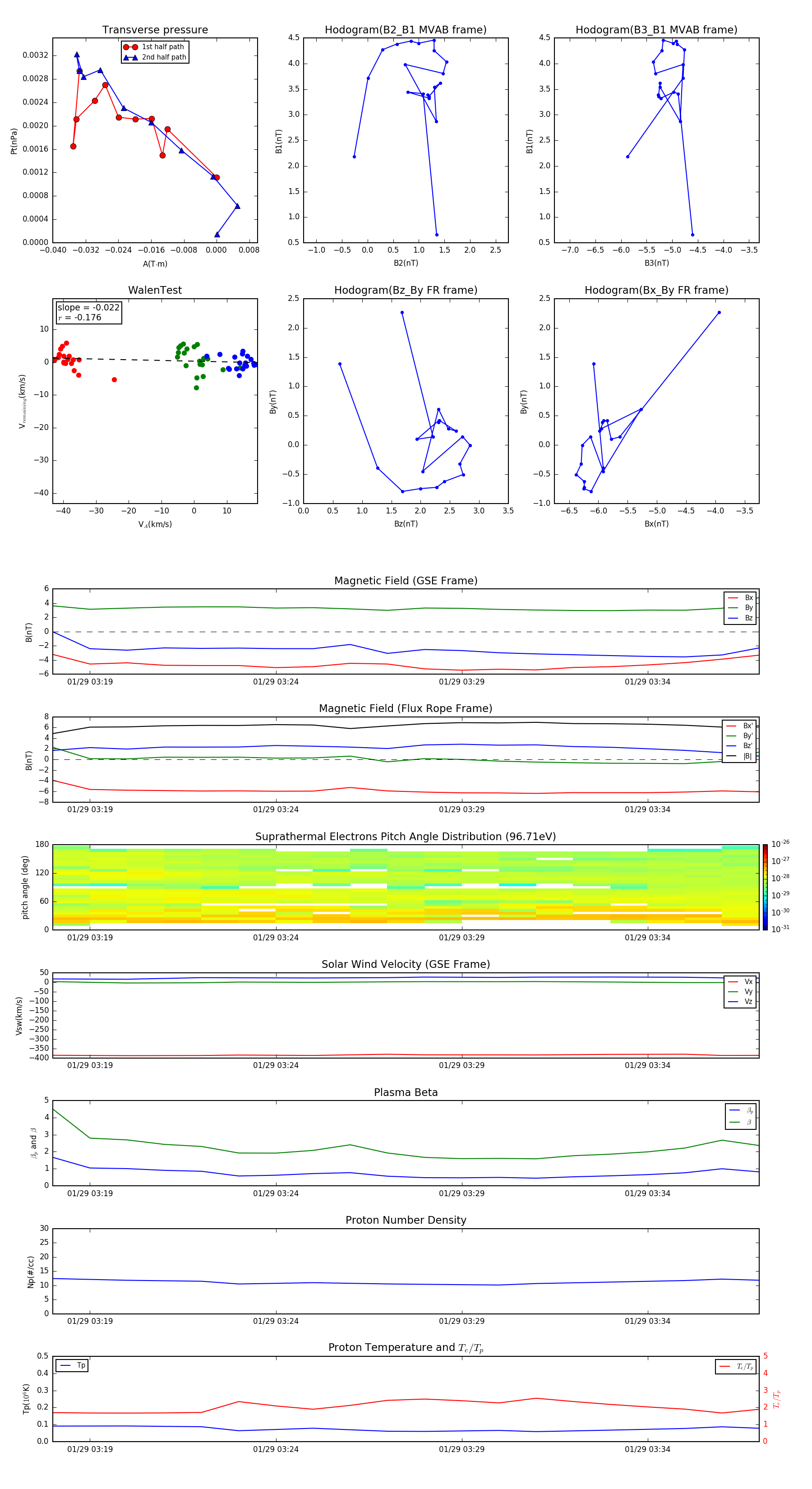
Task: Click the Proton Number Density title
Action: (406, 1220)
